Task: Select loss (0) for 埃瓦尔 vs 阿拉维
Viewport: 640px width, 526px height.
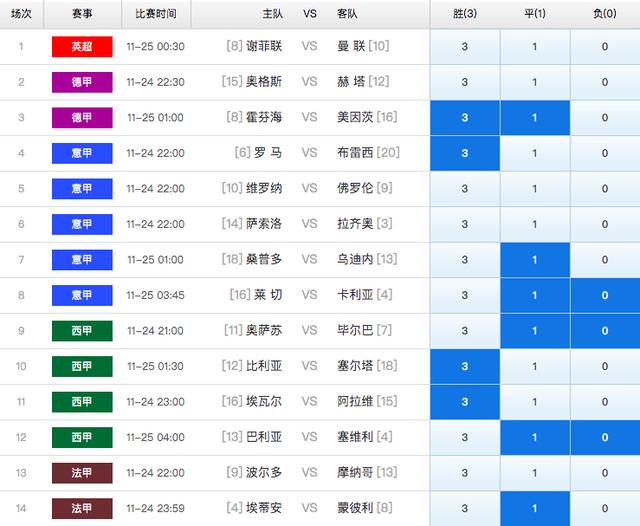Action: tap(605, 402)
